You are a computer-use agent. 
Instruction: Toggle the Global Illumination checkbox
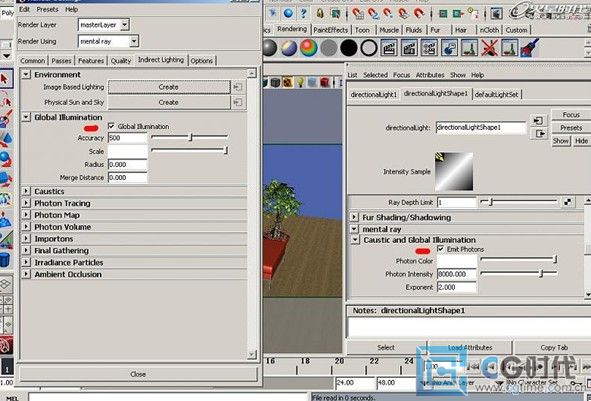click(x=111, y=126)
